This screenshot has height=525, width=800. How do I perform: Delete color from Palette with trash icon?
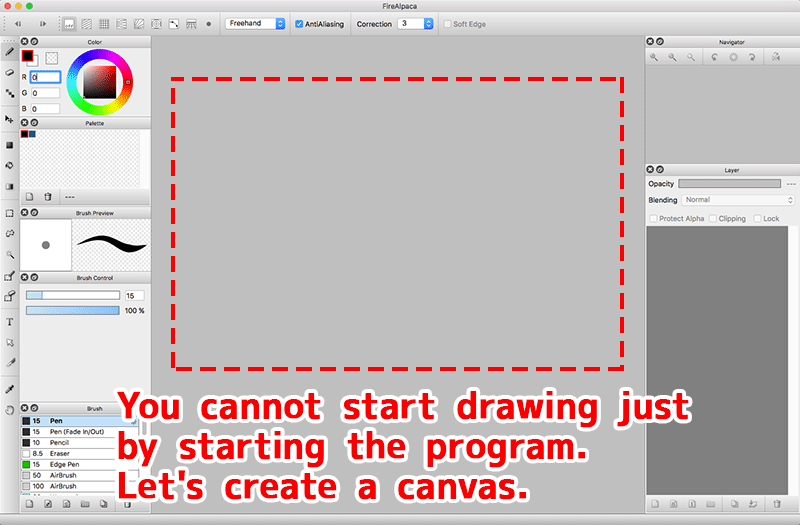[x=48, y=197]
